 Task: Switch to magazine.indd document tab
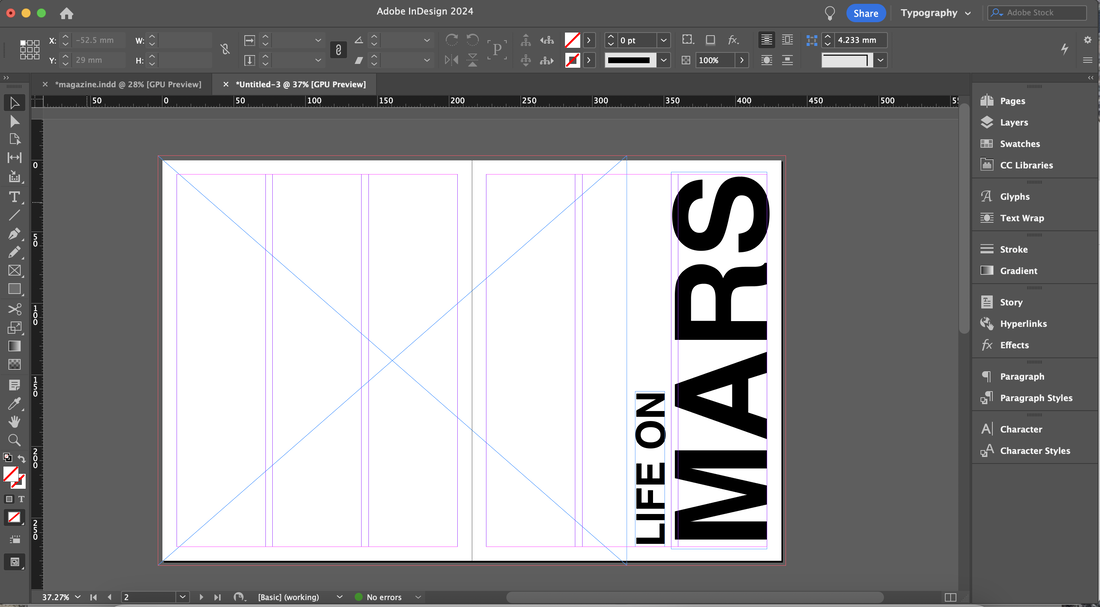[128, 84]
